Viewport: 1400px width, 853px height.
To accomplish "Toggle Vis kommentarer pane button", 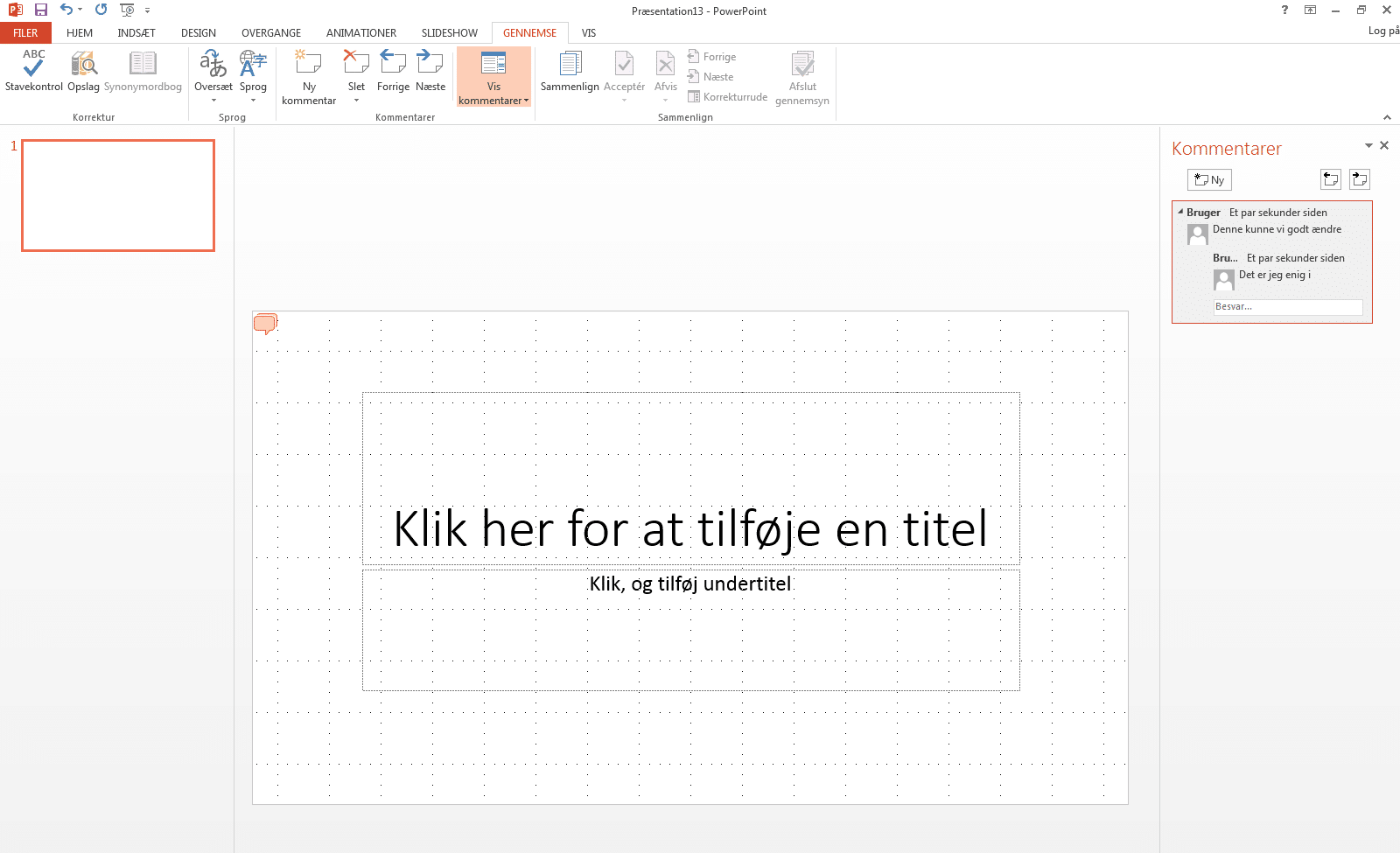I will click(x=493, y=76).
